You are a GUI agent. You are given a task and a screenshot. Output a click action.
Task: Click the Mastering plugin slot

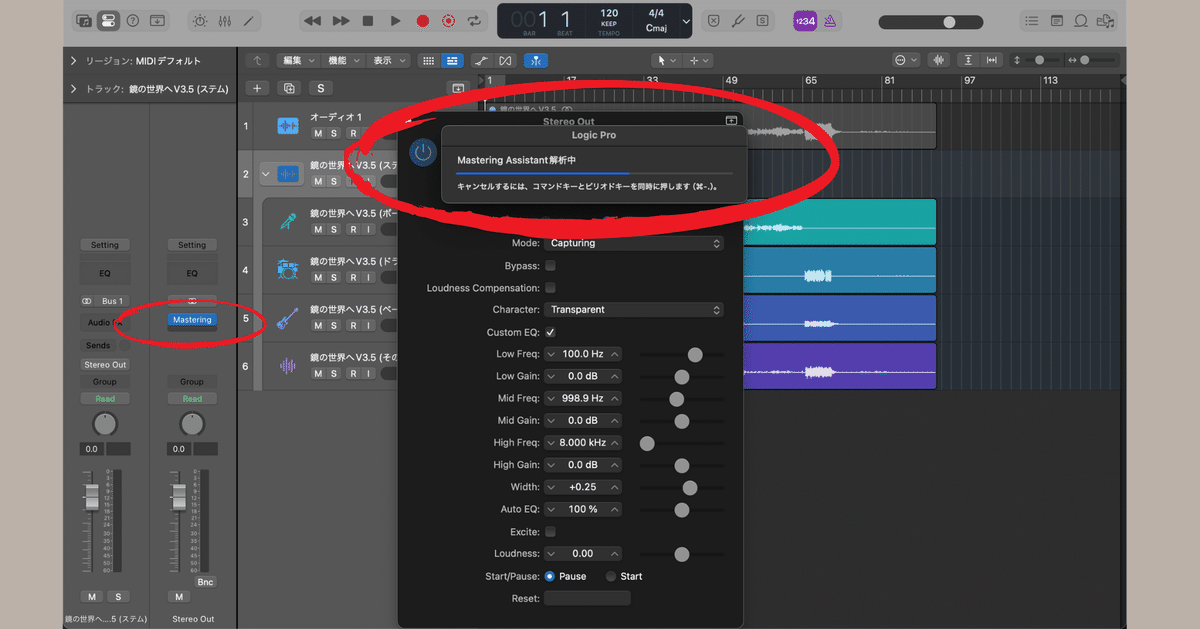tap(192, 320)
